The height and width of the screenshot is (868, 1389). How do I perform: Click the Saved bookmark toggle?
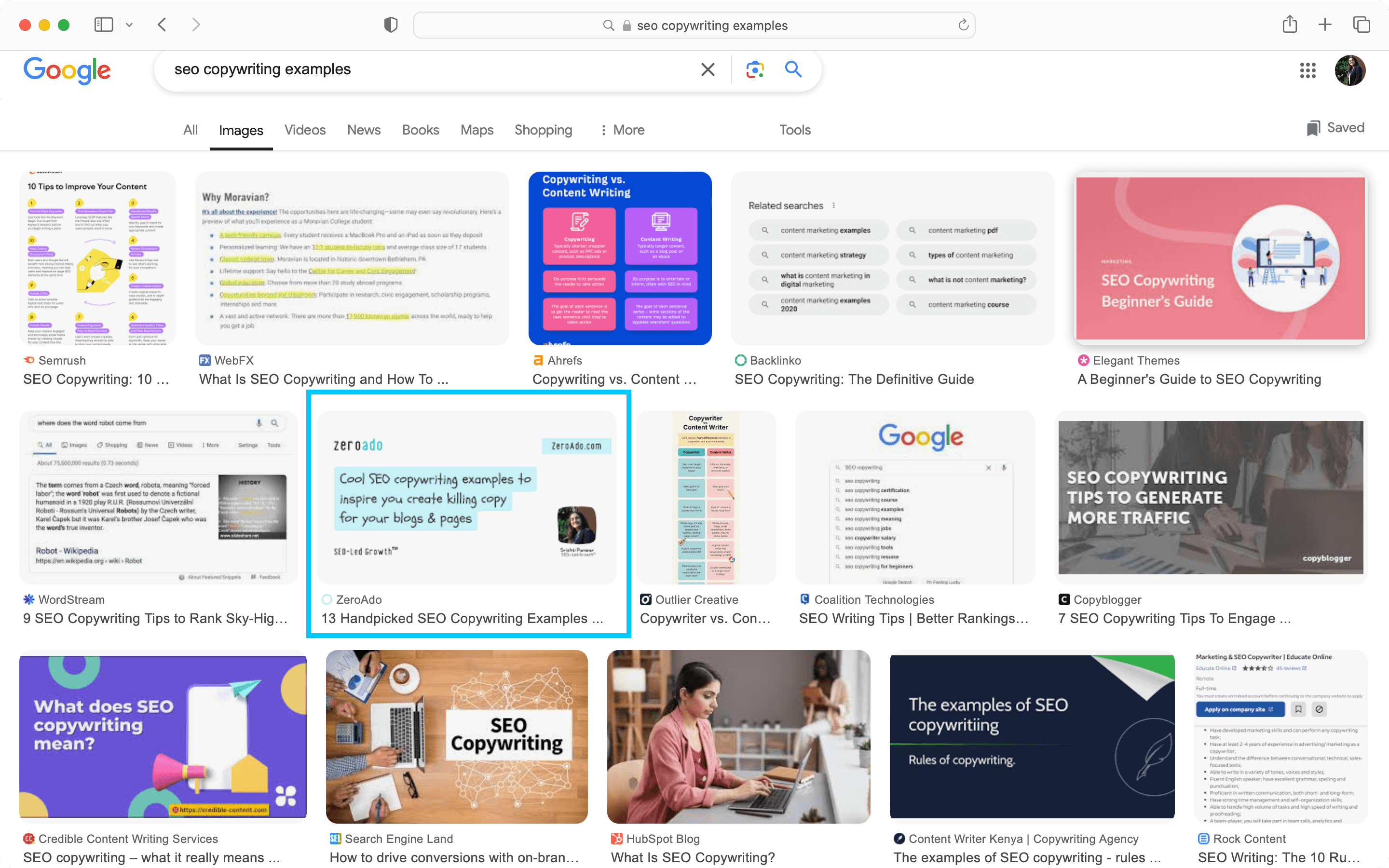coord(1334,128)
